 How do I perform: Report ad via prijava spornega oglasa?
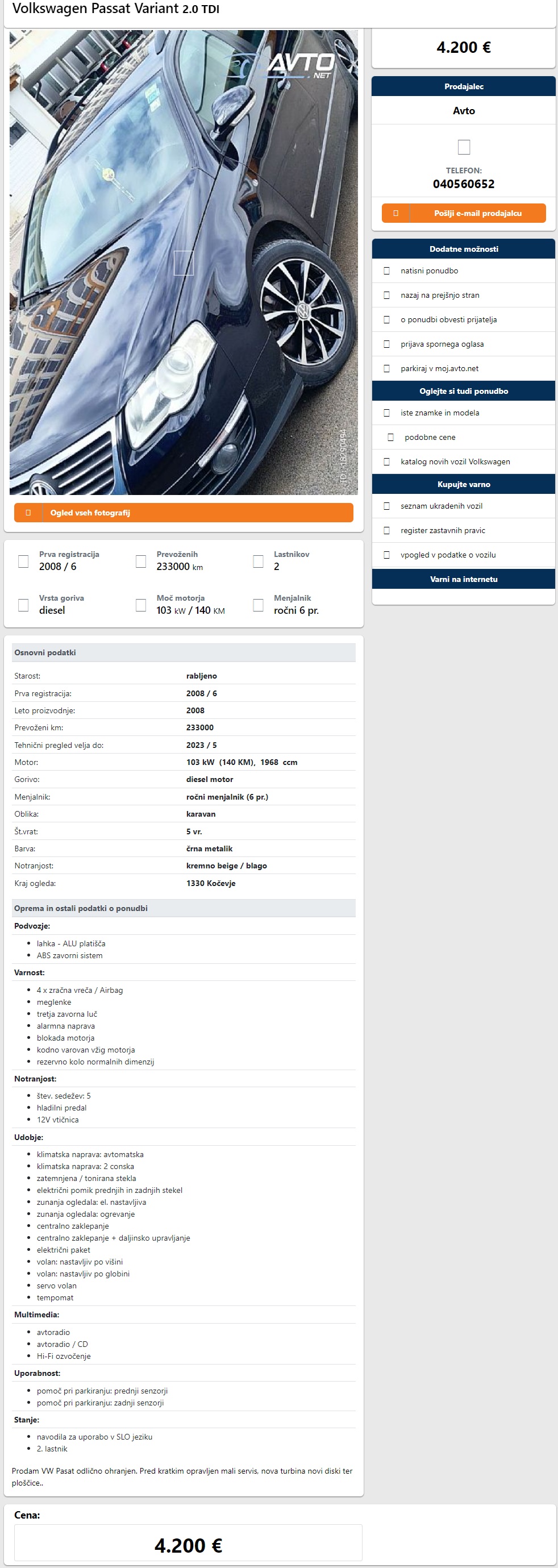442,344
